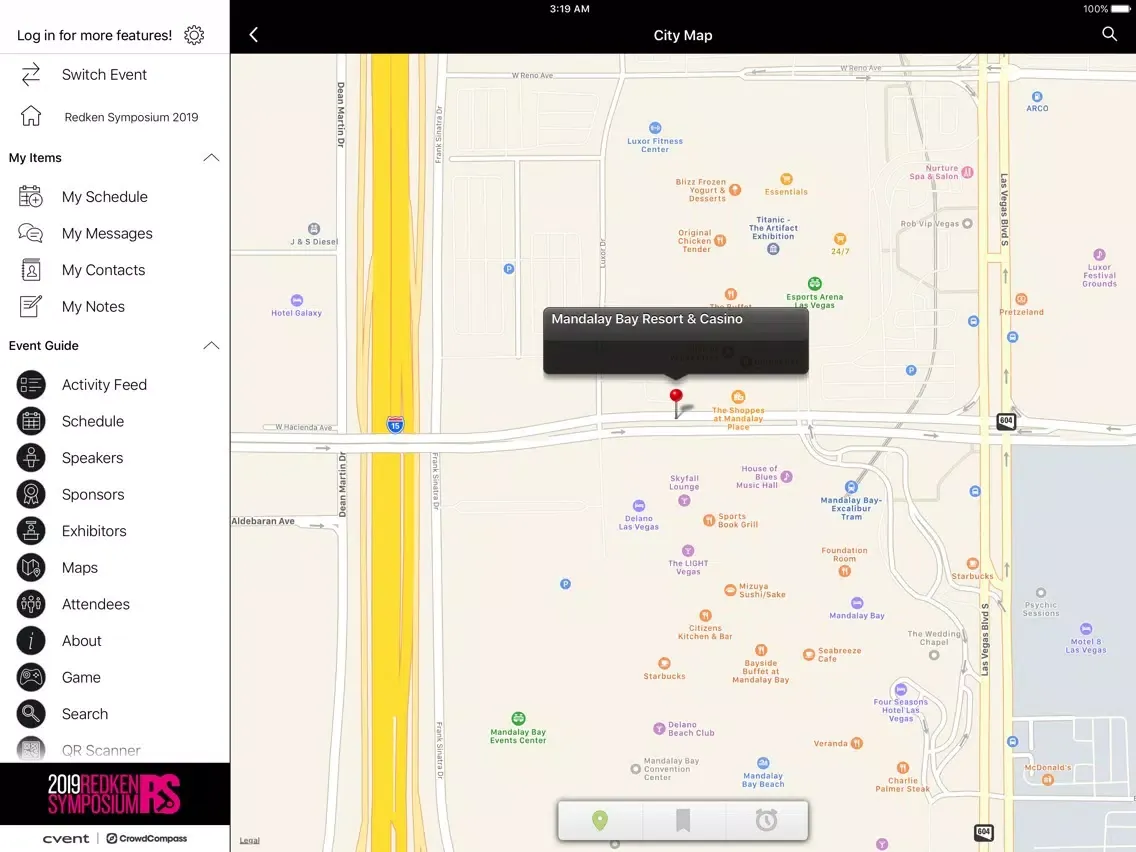
Task: Open the Attendees group icon
Action: (31, 604)
